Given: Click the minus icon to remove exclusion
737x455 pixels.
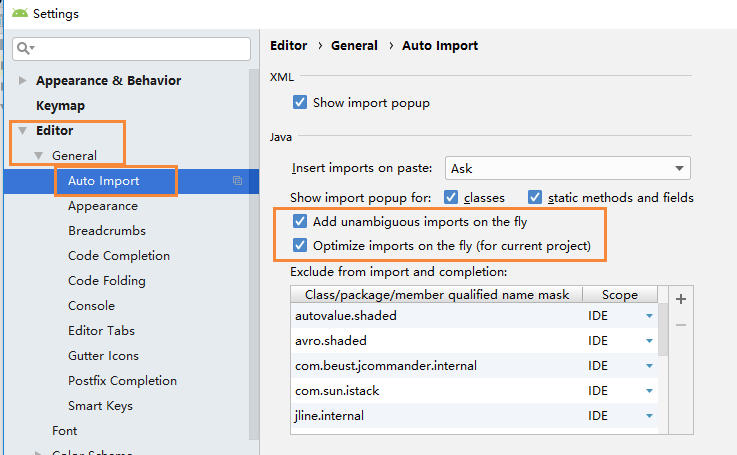Looking at the screenshot, I should 681,324.
